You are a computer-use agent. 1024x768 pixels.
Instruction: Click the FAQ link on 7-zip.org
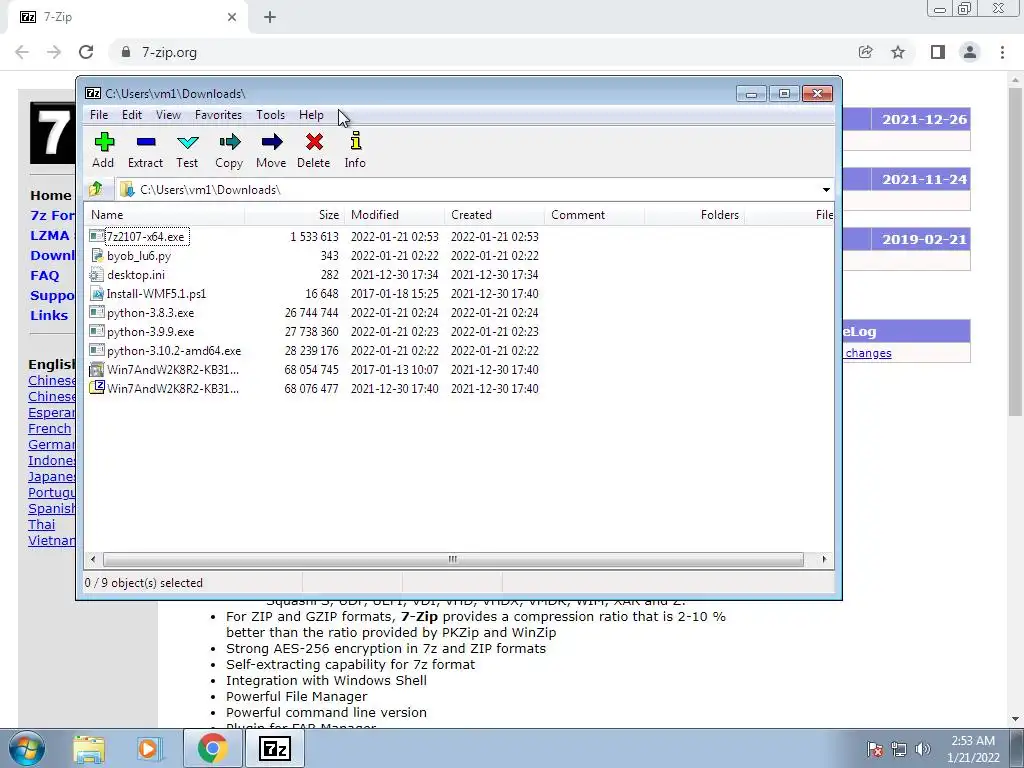(x=44, y=276)
